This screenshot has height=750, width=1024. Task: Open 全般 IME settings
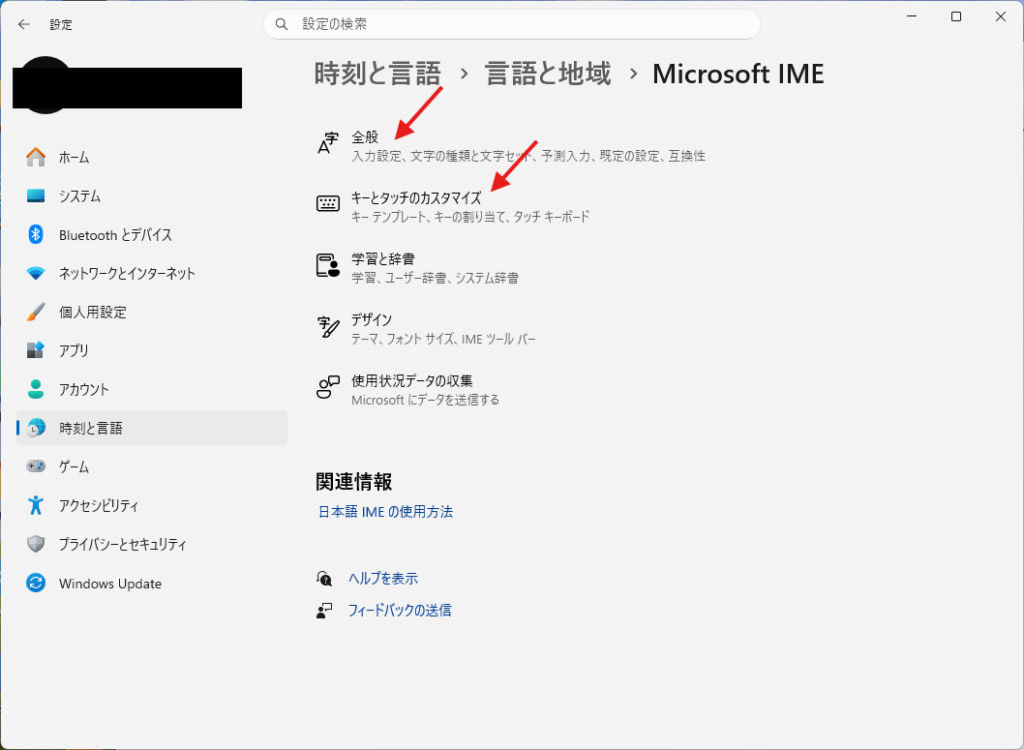(511, 146)
